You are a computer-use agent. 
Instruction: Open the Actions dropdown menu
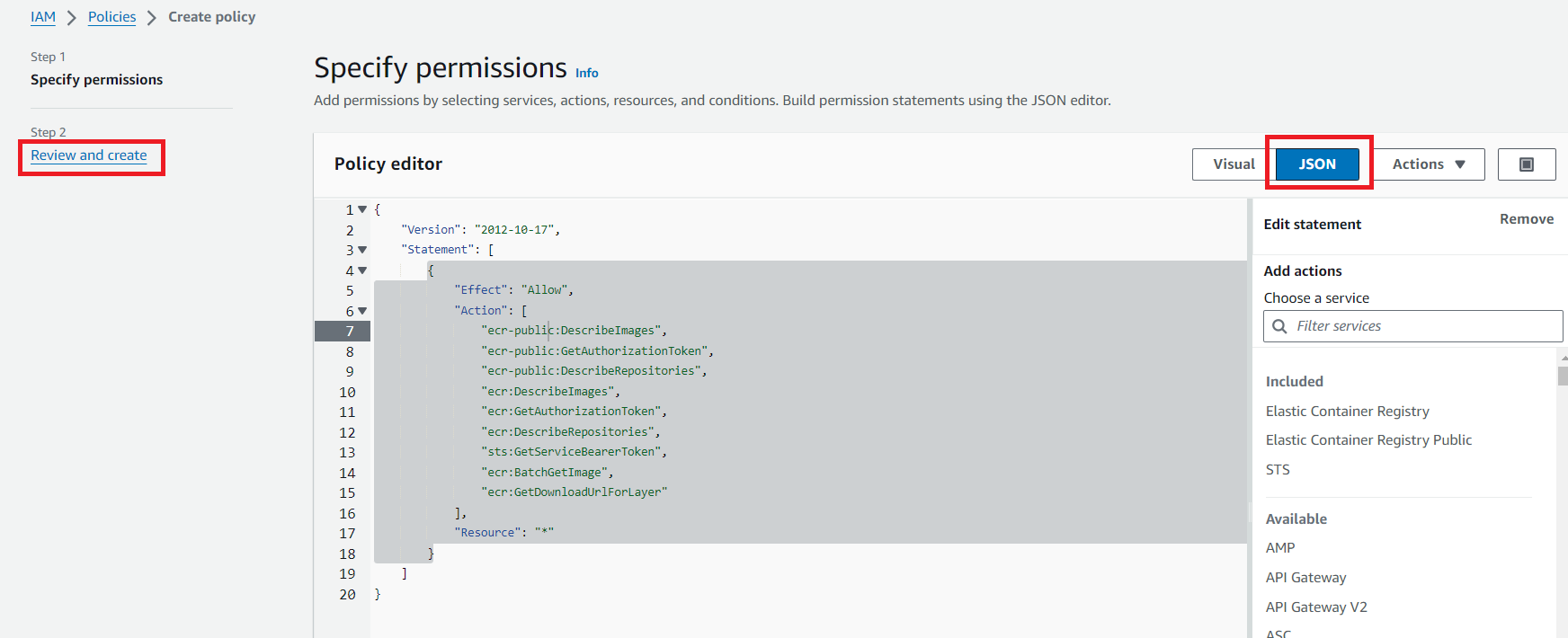[1428, 164]
